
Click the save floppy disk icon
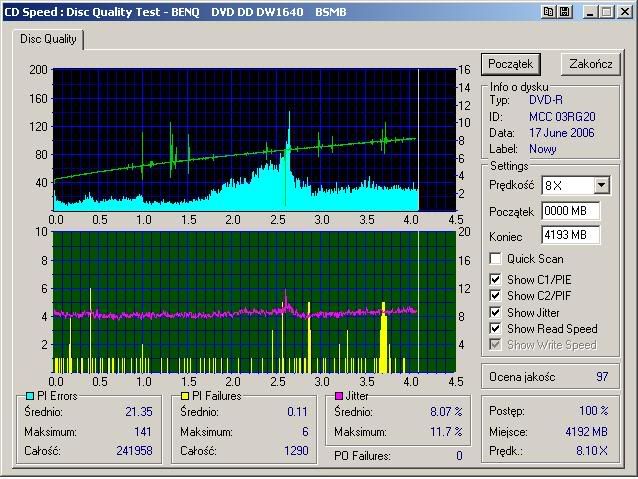click(x=565, y=12)
